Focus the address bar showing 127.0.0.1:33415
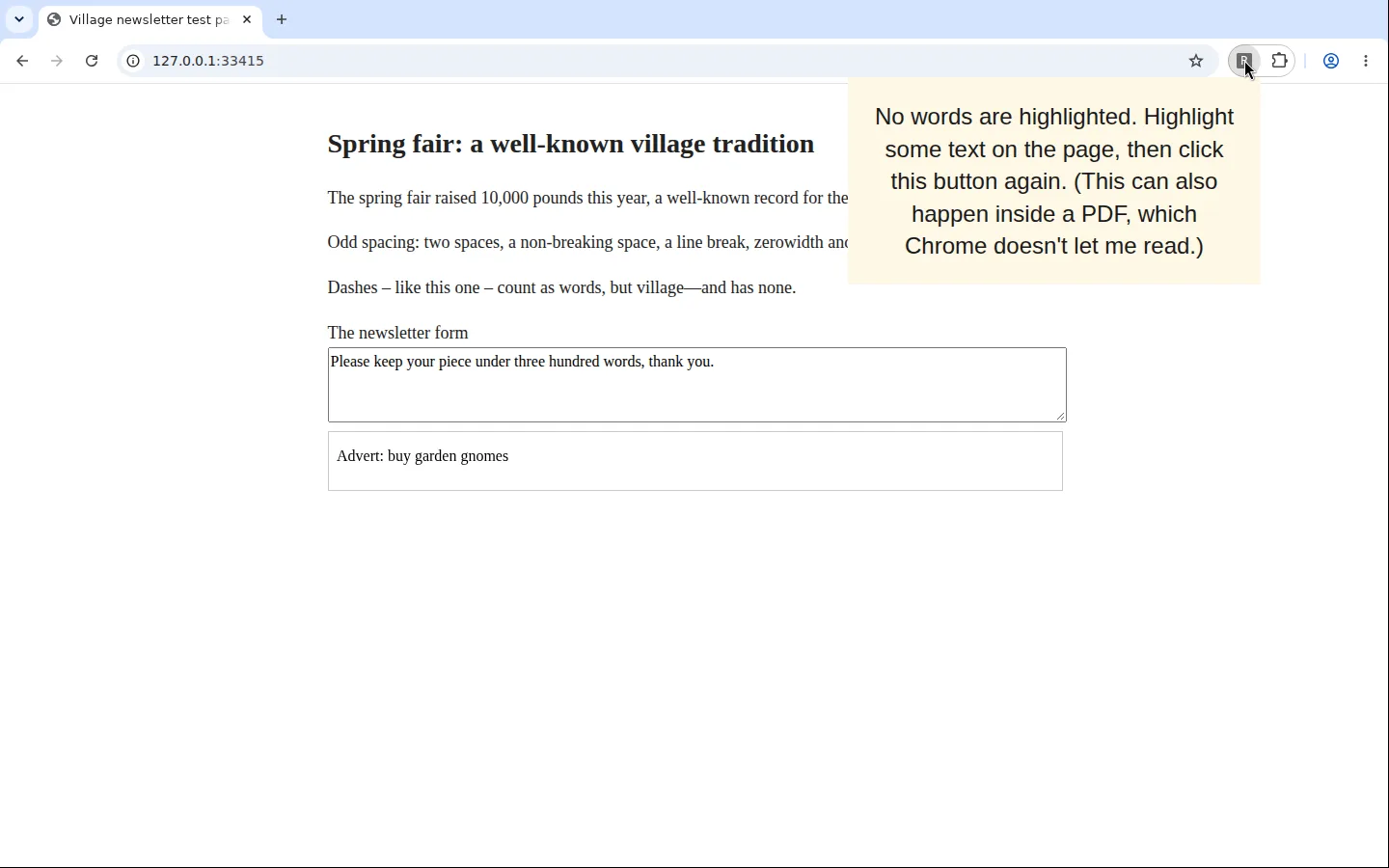The width and height of the screenshot is (1389, 868). pyautogui.click(x=666, y=61)
